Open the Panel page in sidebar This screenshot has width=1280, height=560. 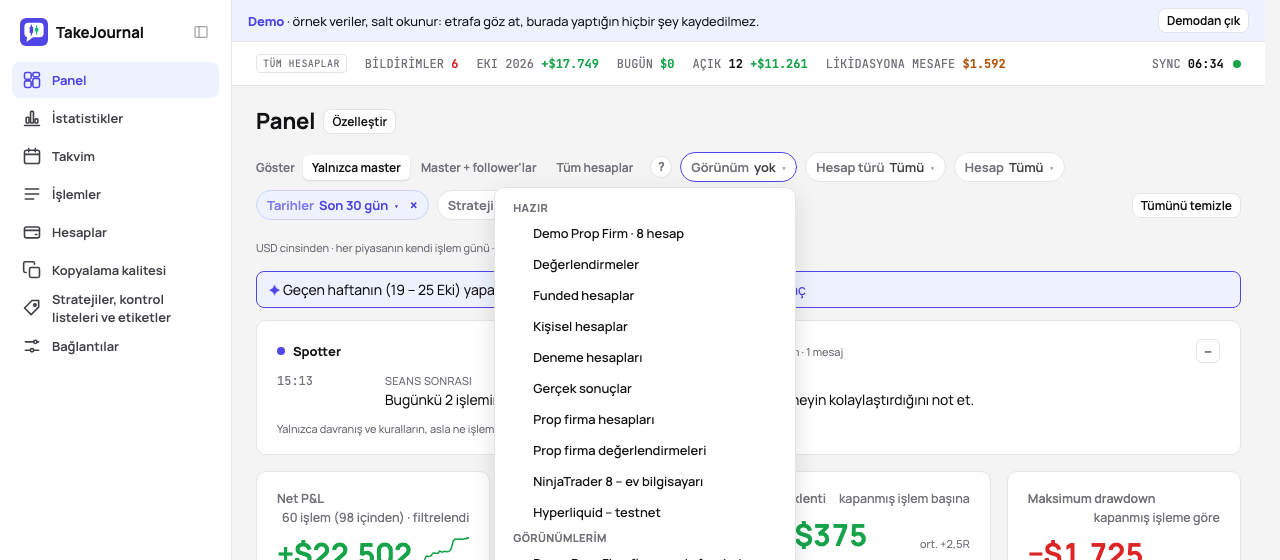115,80
